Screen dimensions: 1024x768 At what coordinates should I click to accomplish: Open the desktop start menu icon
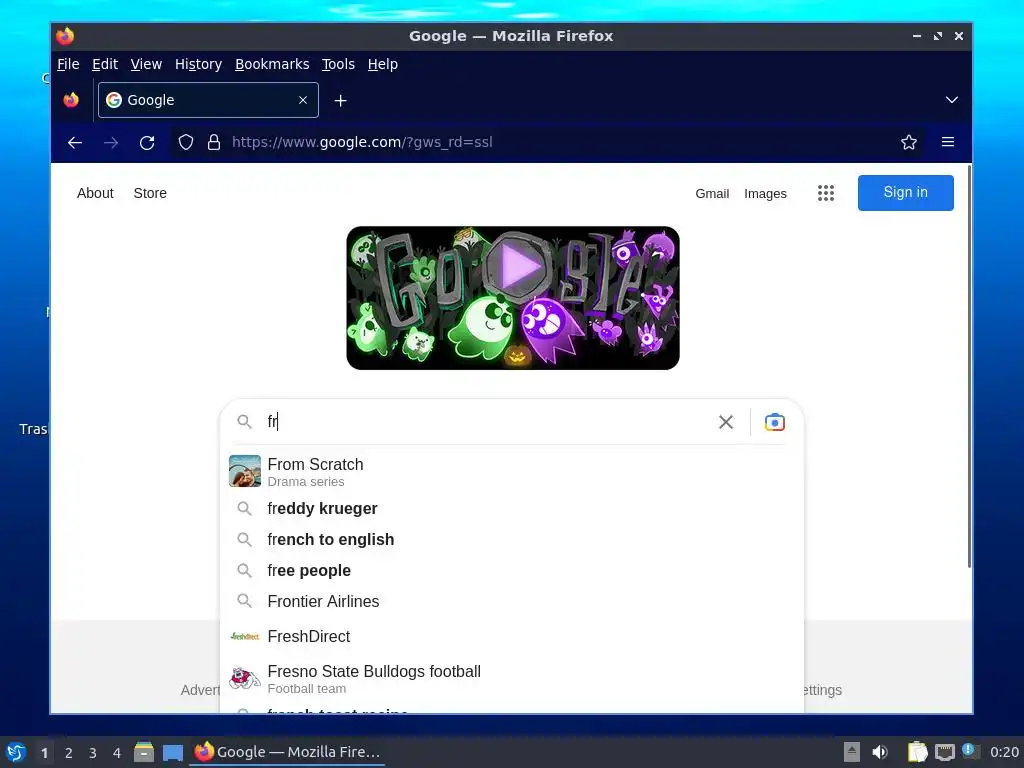tap(16, 752)
